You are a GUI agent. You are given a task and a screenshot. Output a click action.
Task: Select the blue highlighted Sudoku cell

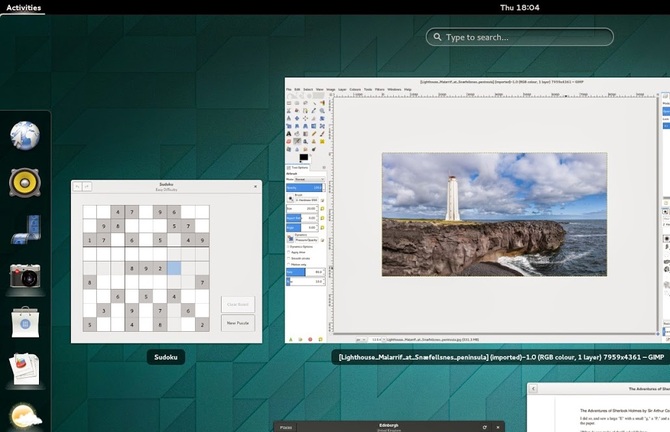[174, 268]
